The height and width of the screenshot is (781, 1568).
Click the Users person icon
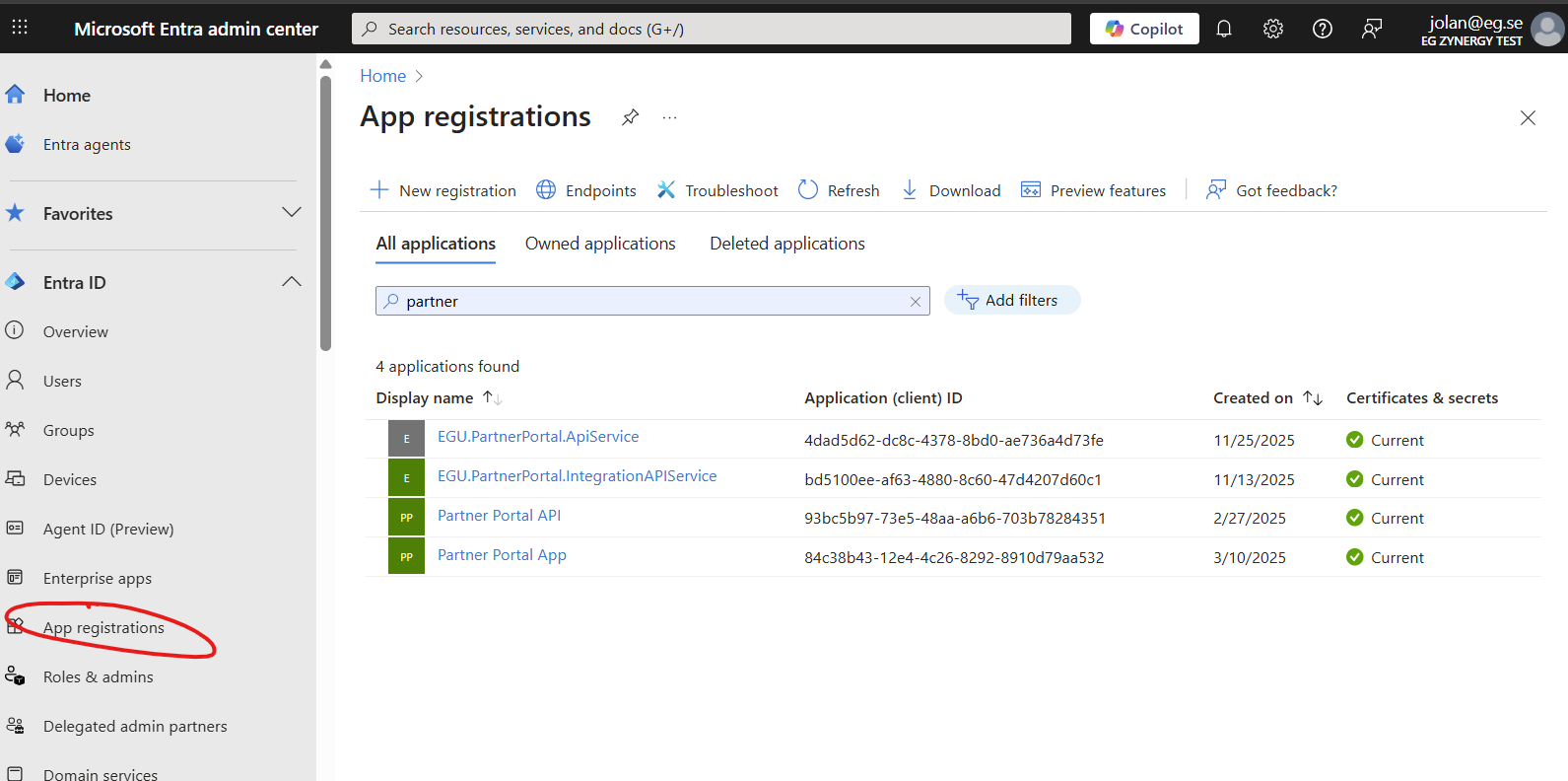(x=15, y=380)
